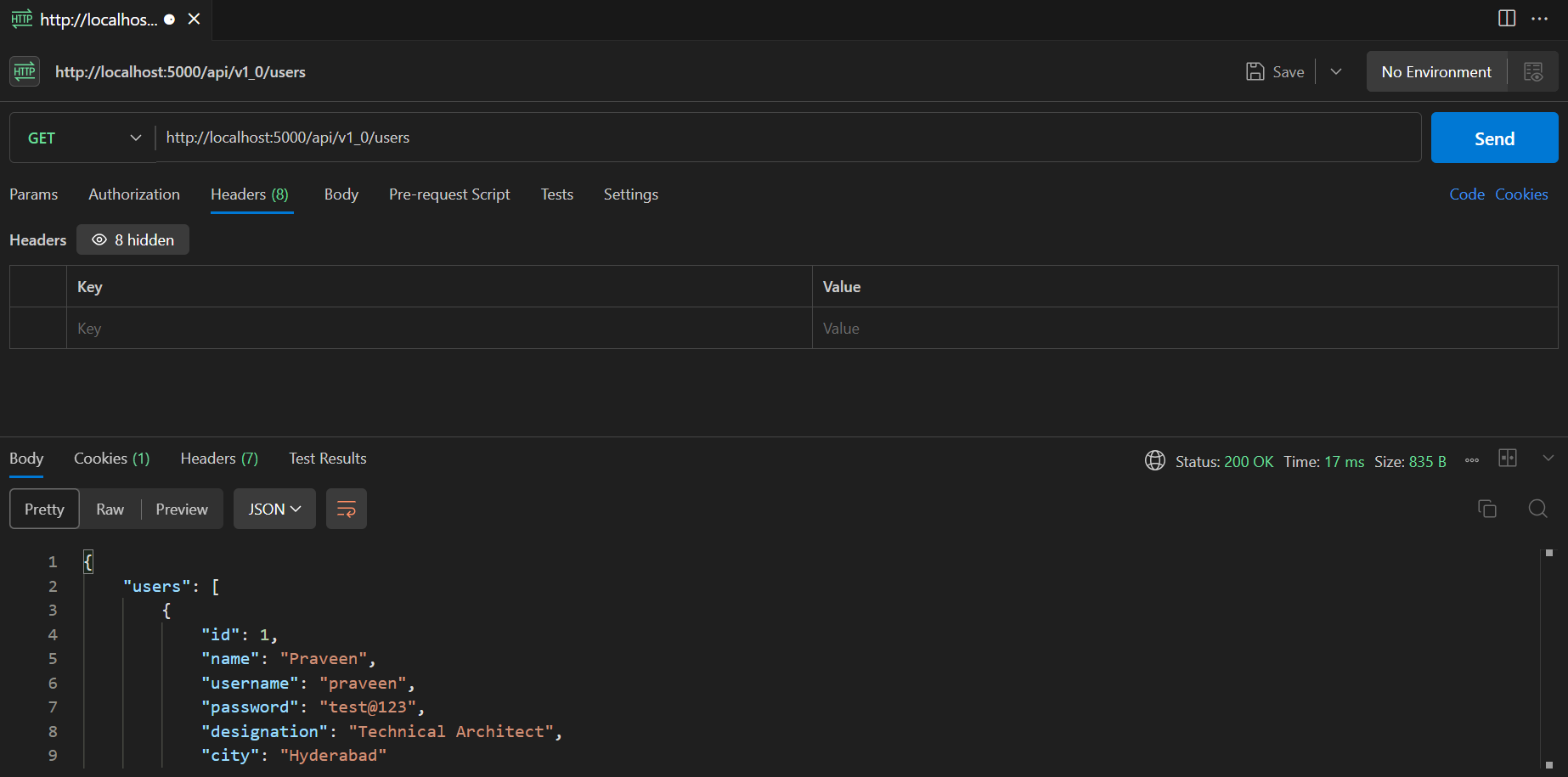The image size is (1568, 777).
Task: Open the Code link
Action: [x=1467, y=194]
